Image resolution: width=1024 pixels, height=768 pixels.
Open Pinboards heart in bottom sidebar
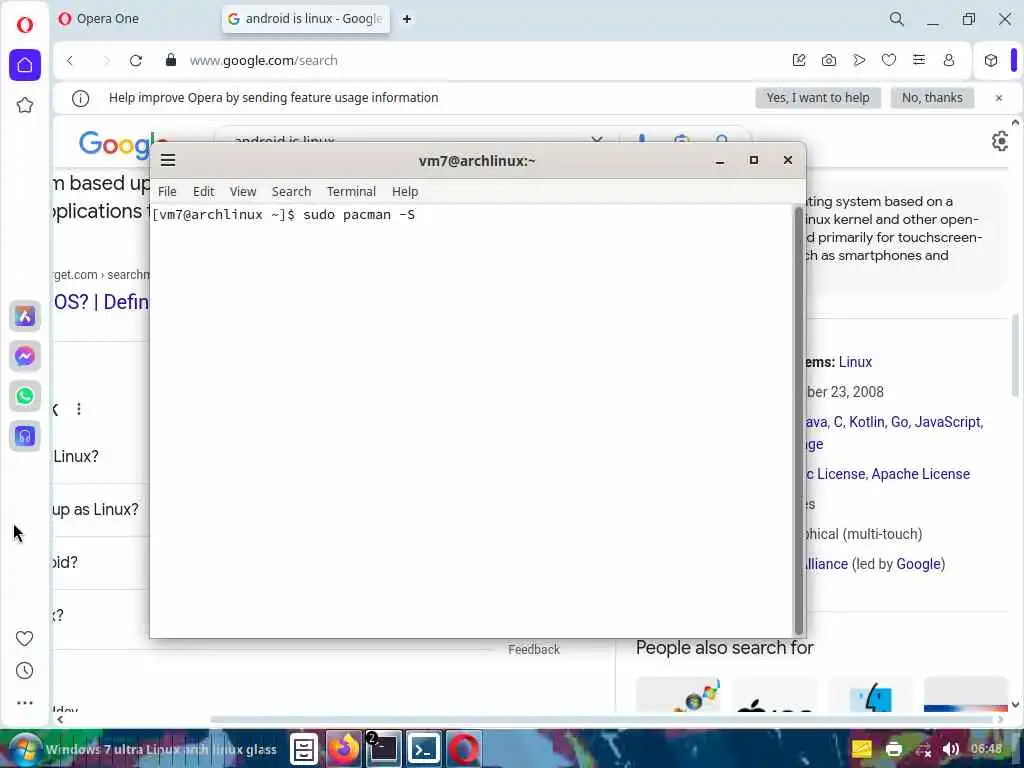[24, 638]
